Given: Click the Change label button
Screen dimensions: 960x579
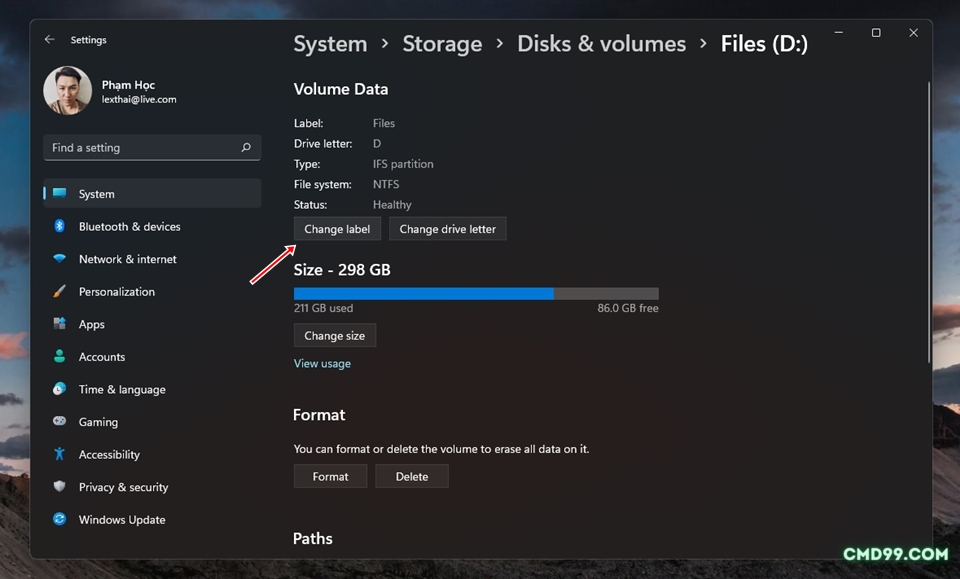Looking at the screenshot, I should pos(337,229).
